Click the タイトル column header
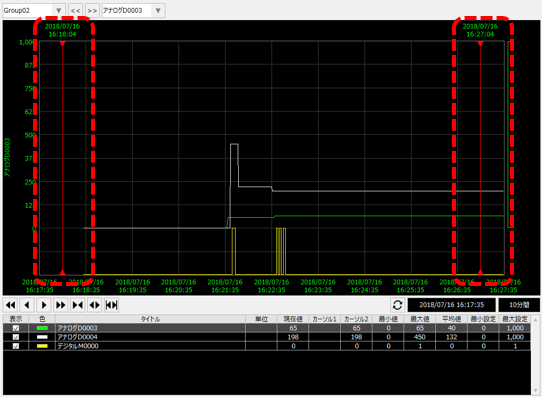Image resolution: width=543 pixels, height=397 pixels. click(x=150, y=319)
